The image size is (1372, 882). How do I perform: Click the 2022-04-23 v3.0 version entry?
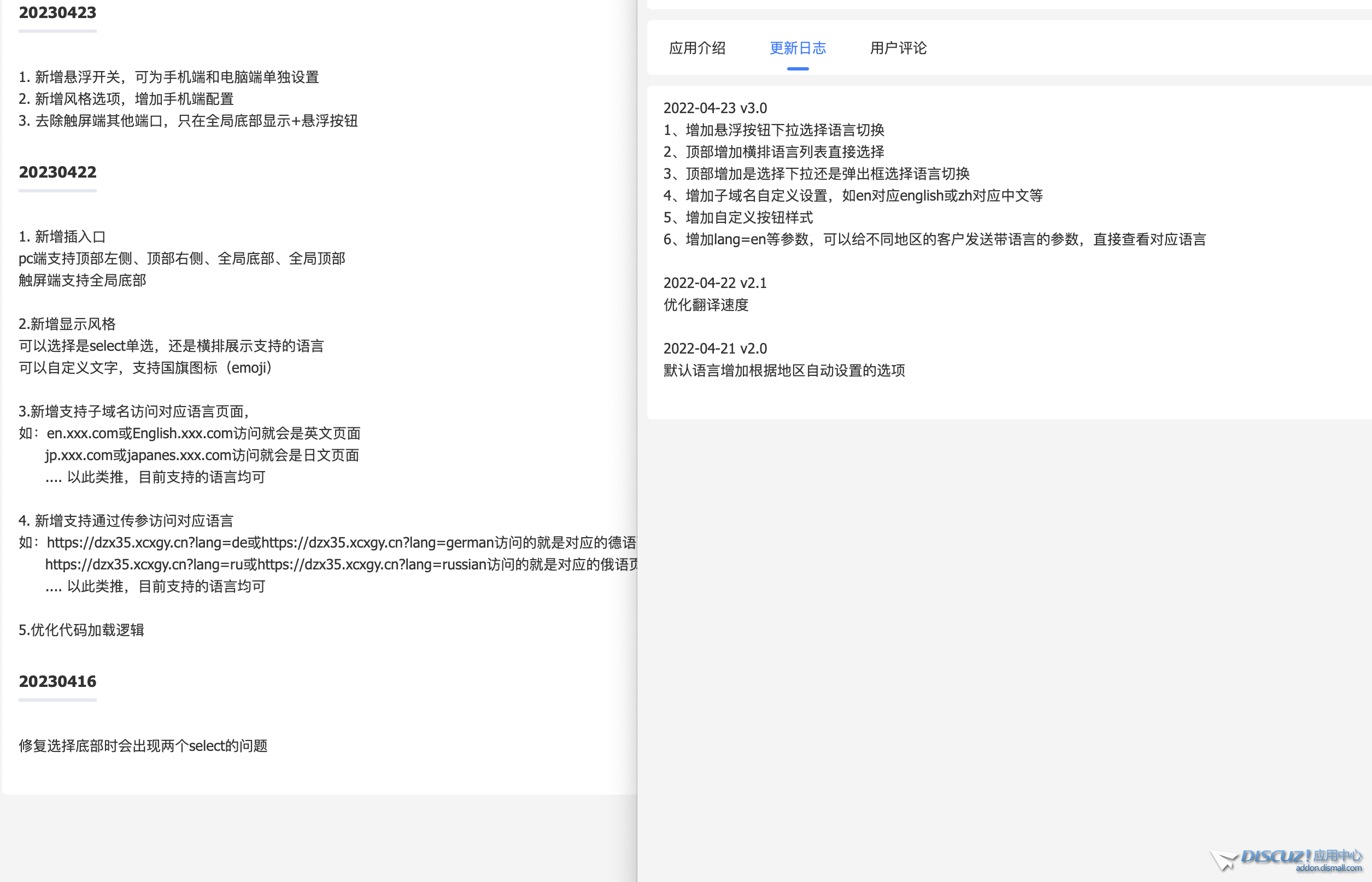(x=714, y=108)
